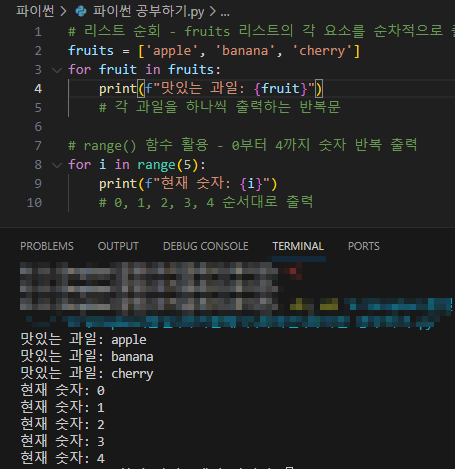Screen dimensions: 455x469
Task: Click terminal output '맛있는 과일: cherry'
Action: [x=87, y=373]
